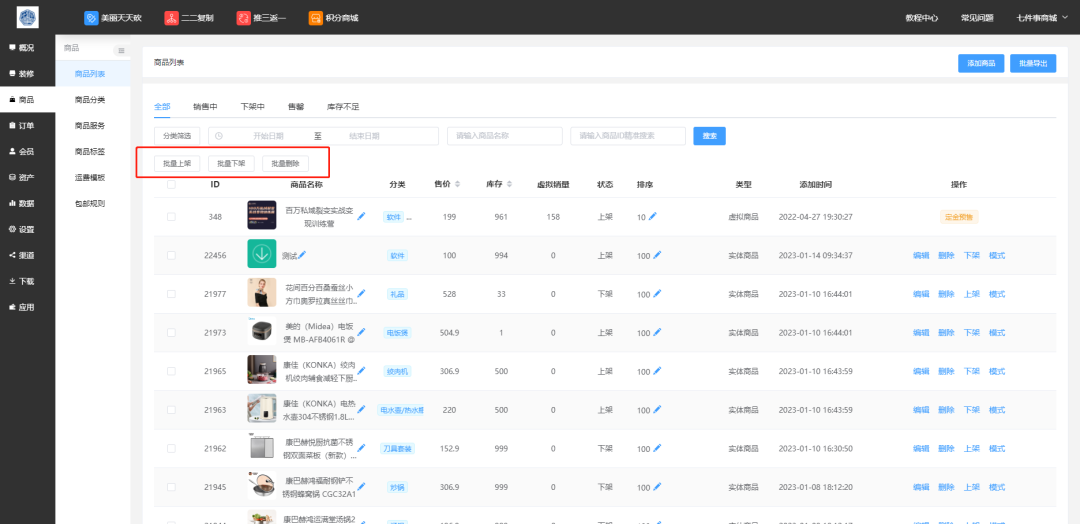1080x524 pixels.
Task: Open the 二二复制 app in top bar
Action: pyautogui.click(x=189, y=18)
